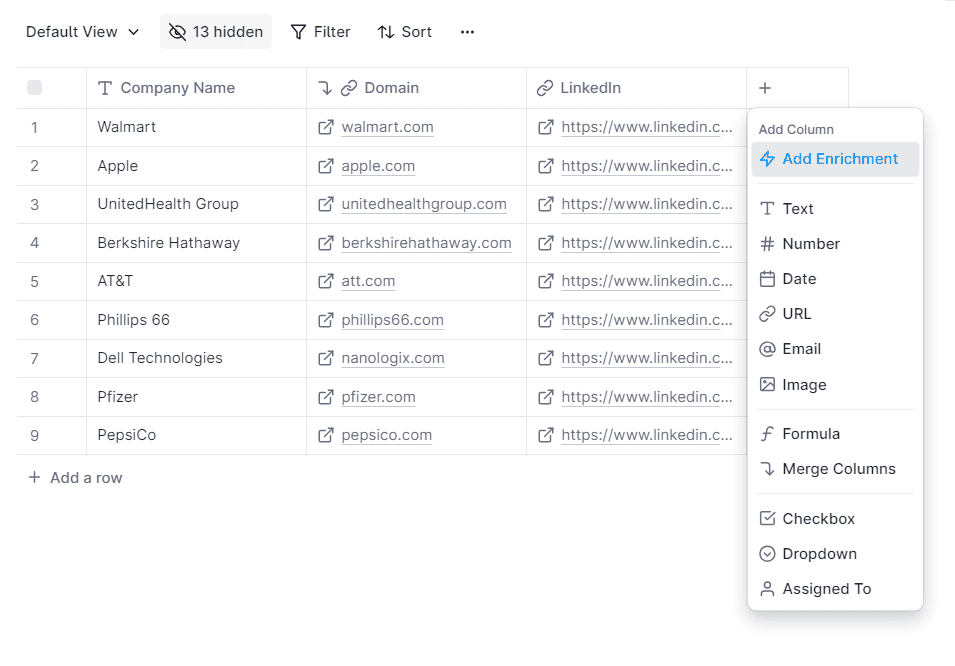The height and width of the screenshot is (666, 955).
Task: Toggle the select-all rows checkbox
Action: 35,88
